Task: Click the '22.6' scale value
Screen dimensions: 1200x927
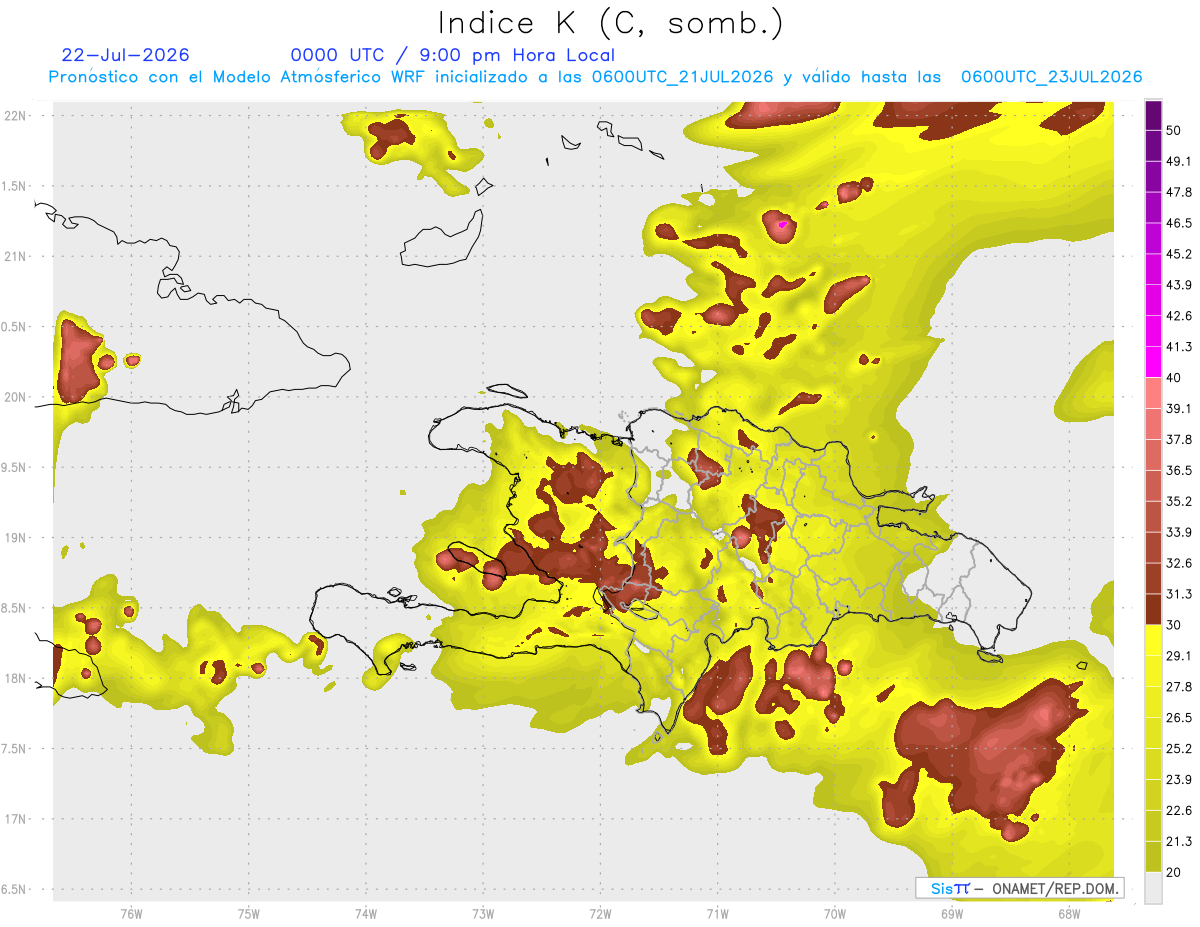Action: [1179, 810]
